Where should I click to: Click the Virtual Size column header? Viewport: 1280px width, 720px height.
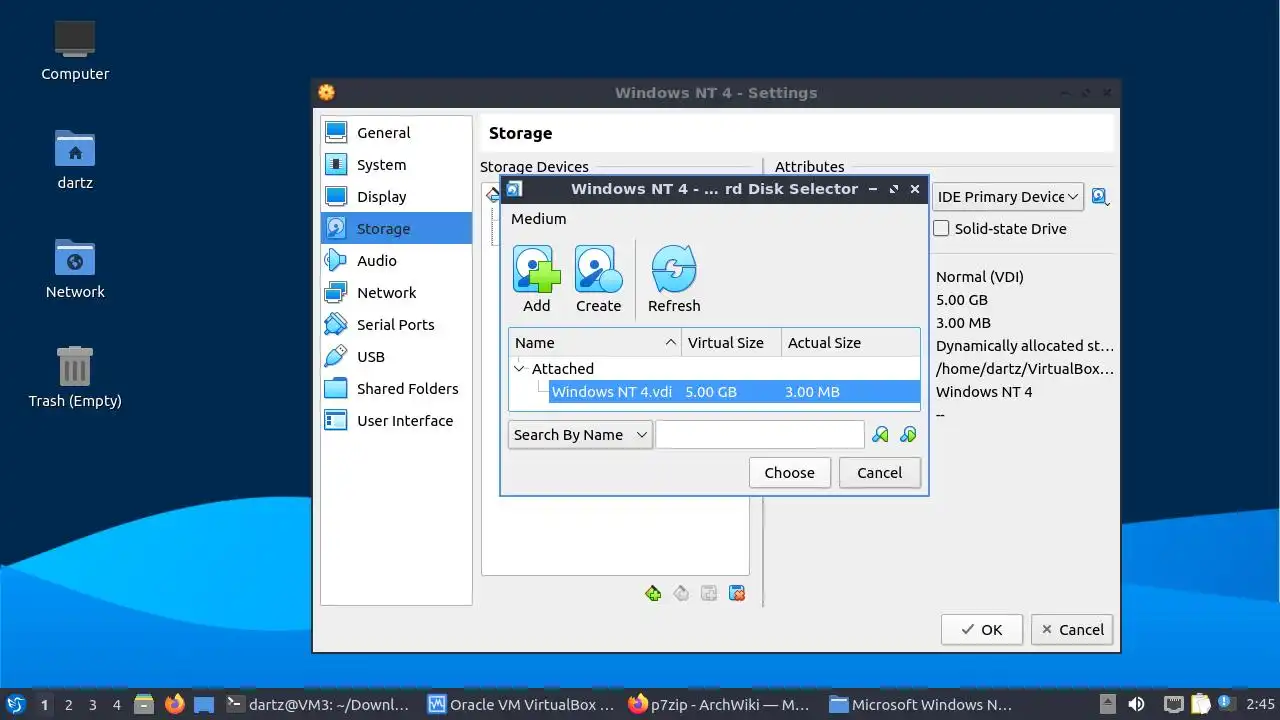[732, 342]
